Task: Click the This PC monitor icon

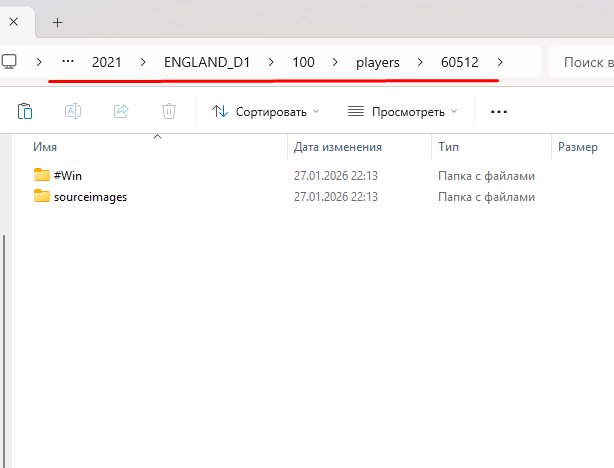Action: pos(9,62)
